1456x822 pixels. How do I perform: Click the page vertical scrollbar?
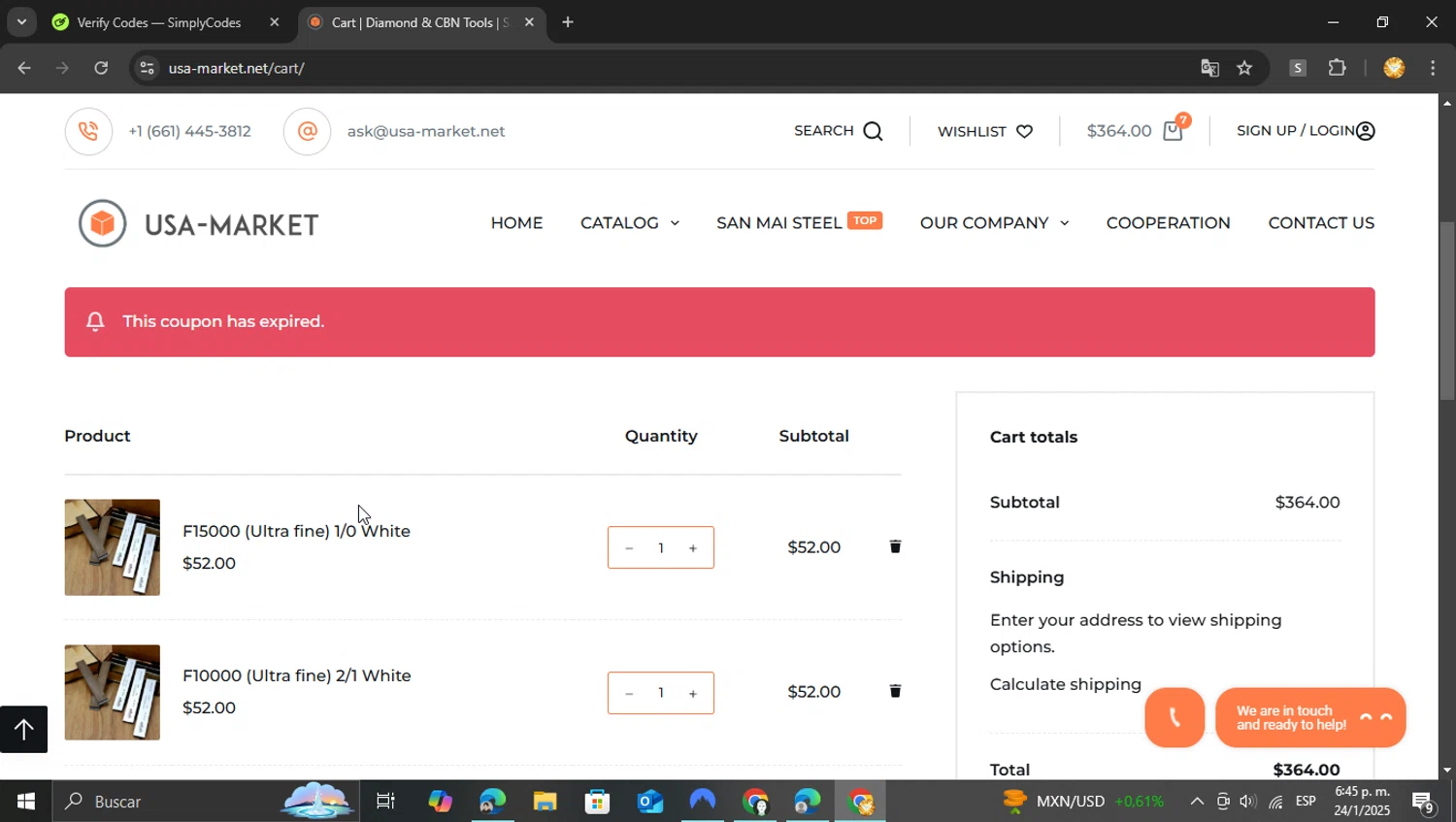click(x=1447, y=311)
